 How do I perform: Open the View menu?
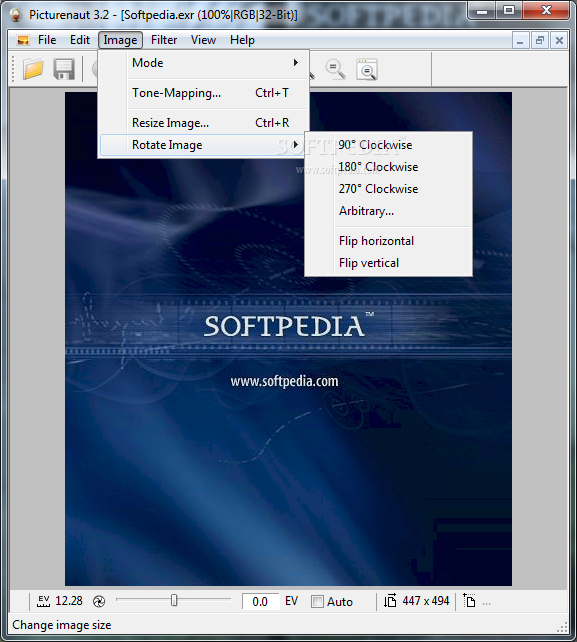(203, 40)
